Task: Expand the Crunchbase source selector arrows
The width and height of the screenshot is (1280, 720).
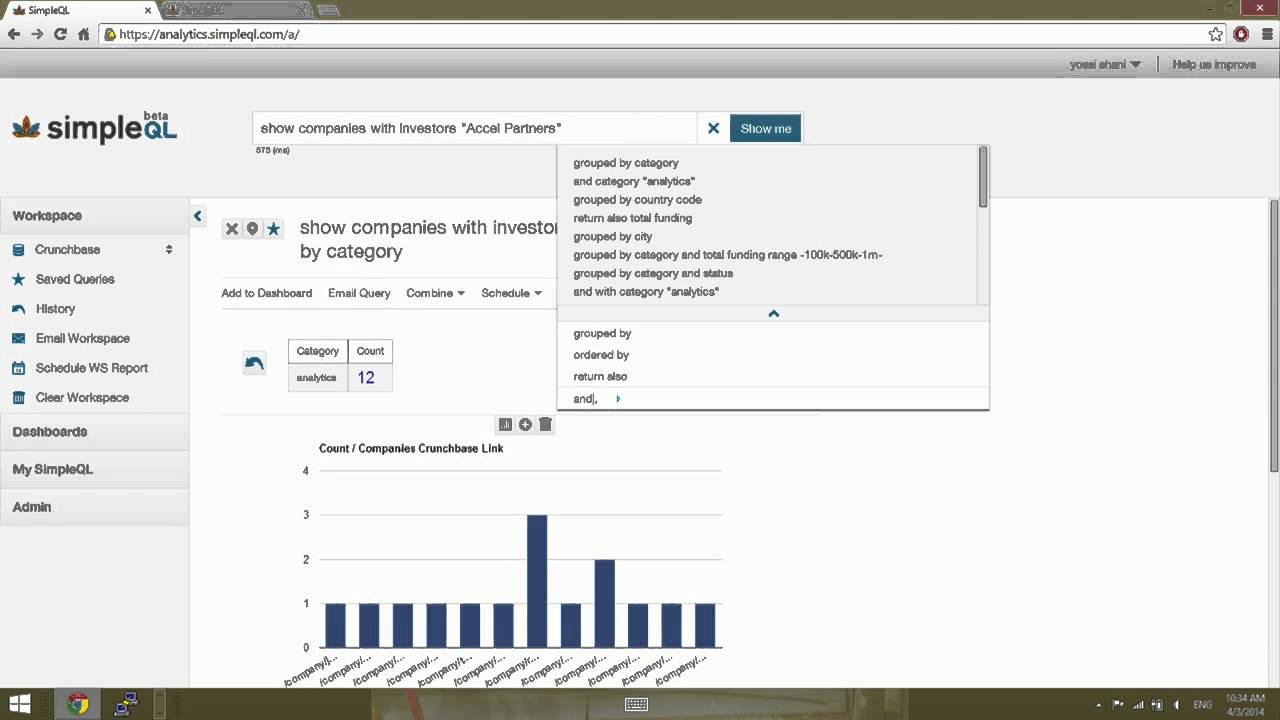Action: [169, 250]
